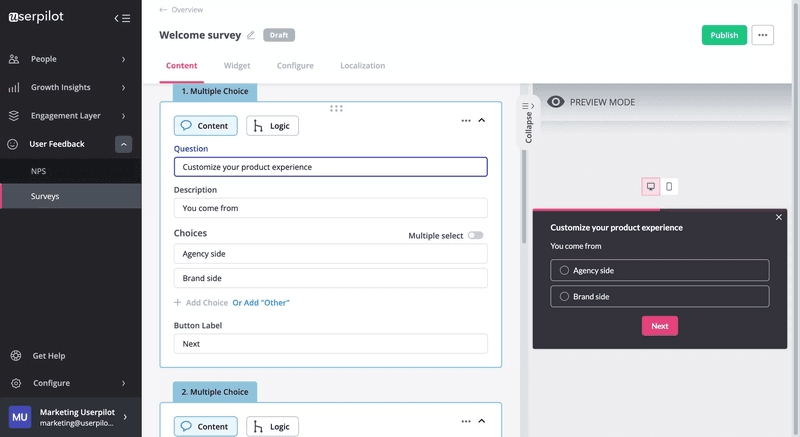Click the Question input field
The image size is (800, 437).
331,167
